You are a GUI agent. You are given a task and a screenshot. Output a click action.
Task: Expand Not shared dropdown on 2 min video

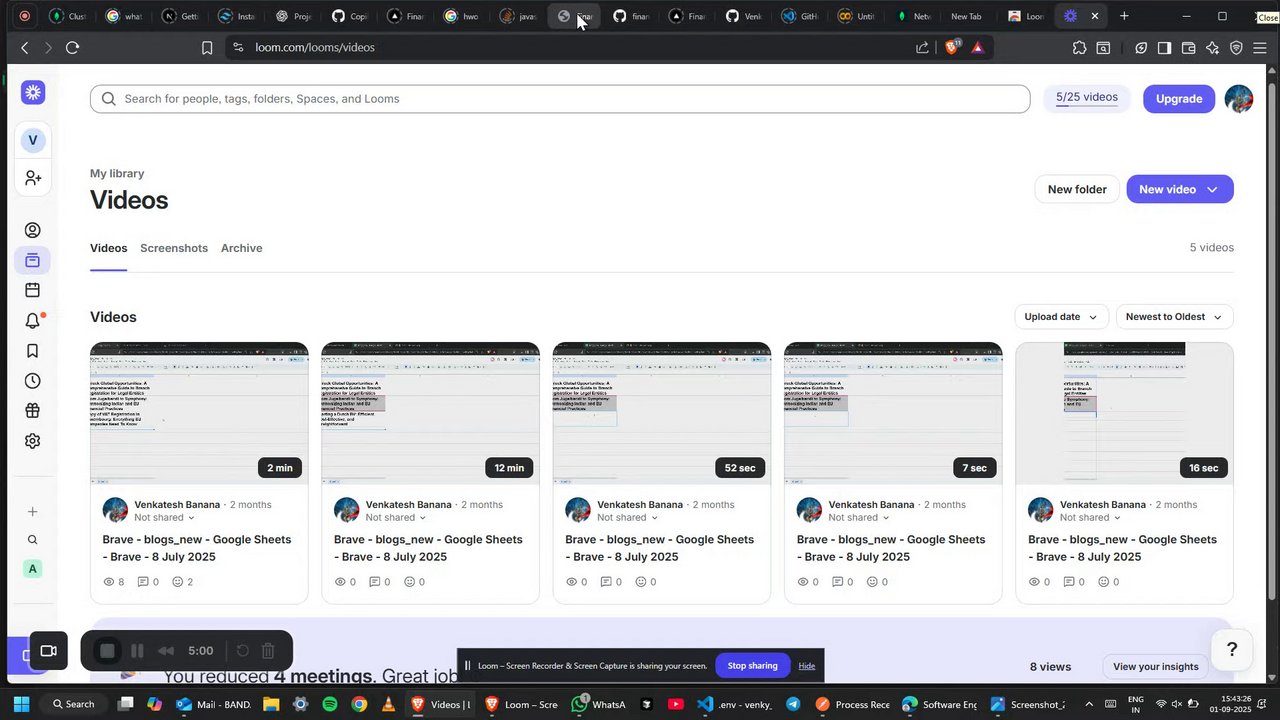164,518
